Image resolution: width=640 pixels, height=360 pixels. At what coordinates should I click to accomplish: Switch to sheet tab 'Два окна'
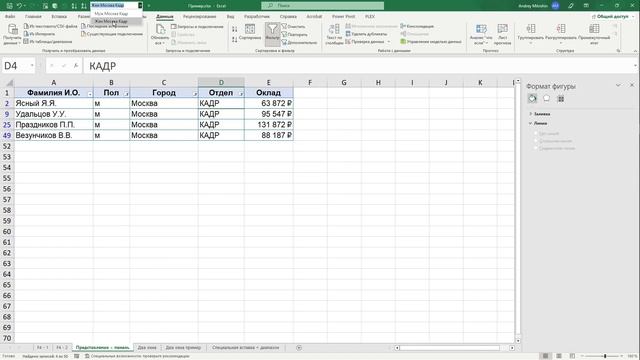[147, 347]
